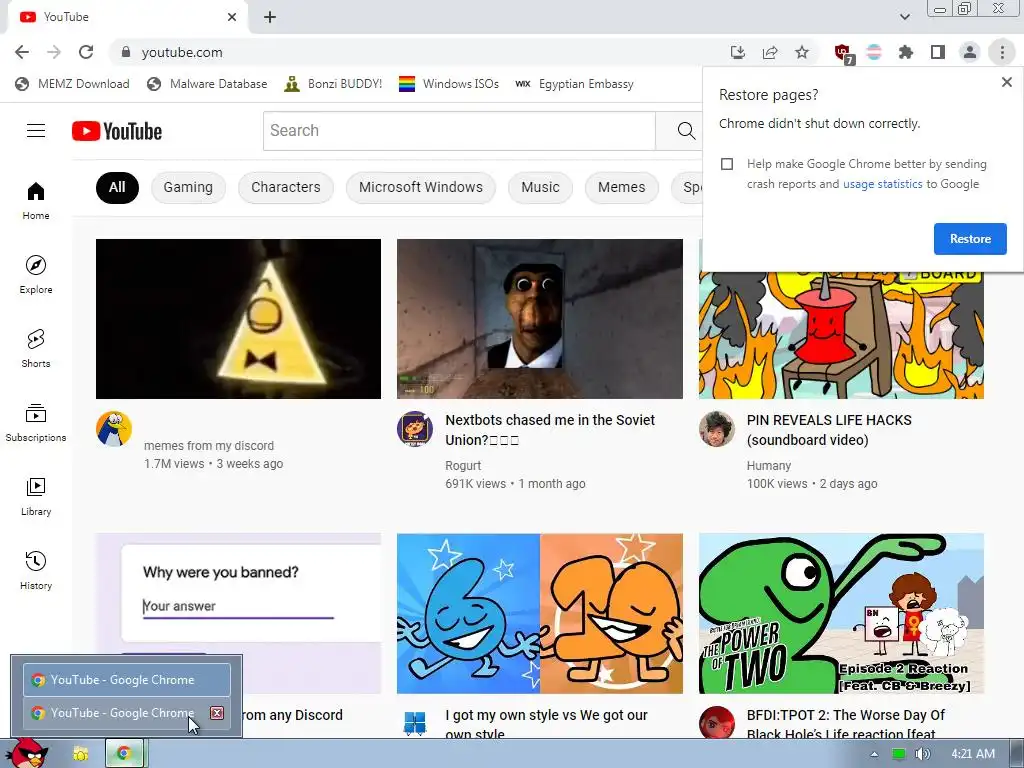This screenshot has width=1024, height=768.
Task: Go to Home in YouTube sidebar
Action: click(x=36, y=200)
